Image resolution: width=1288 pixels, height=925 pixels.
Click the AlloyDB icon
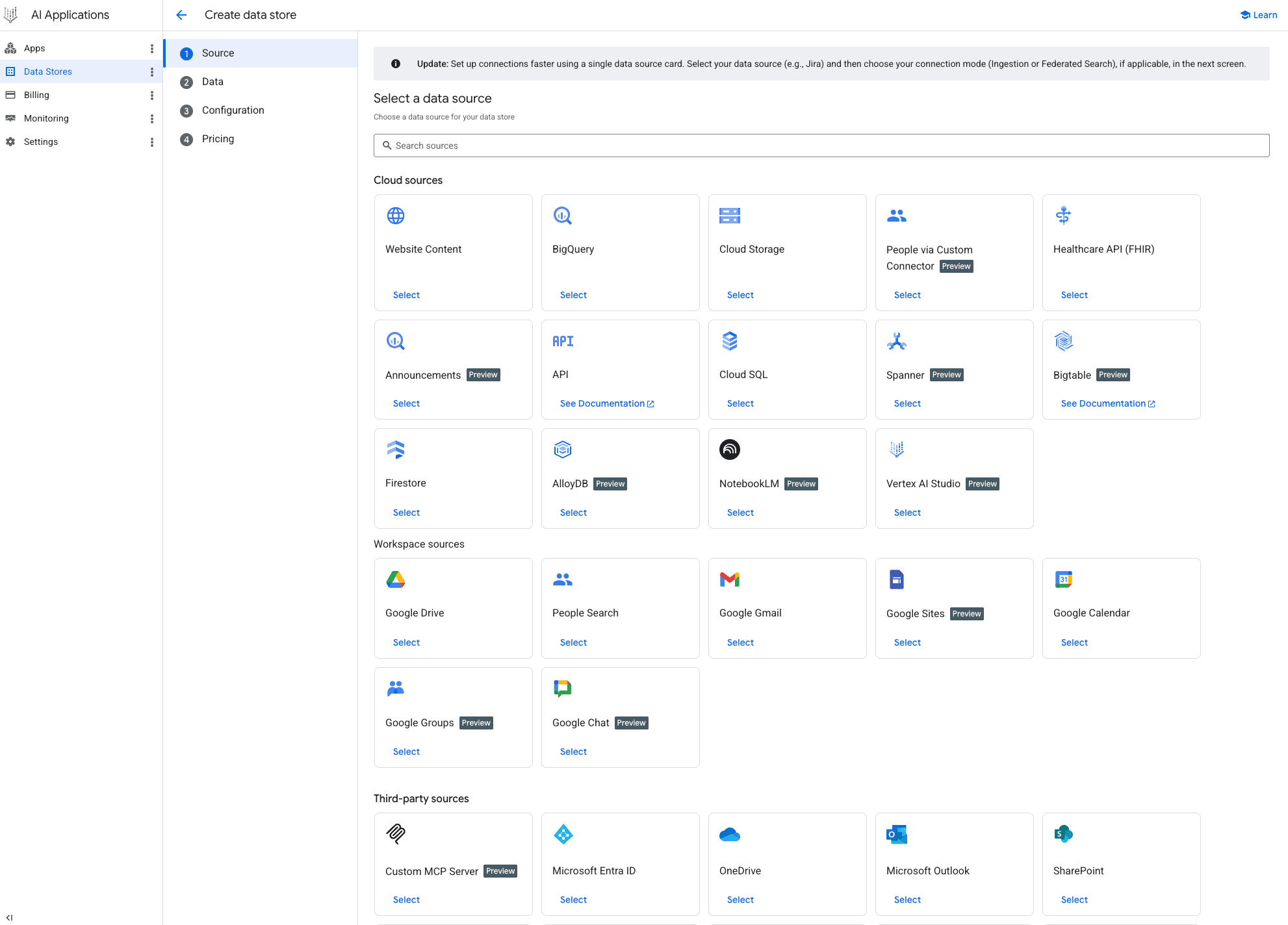point(563,450)
